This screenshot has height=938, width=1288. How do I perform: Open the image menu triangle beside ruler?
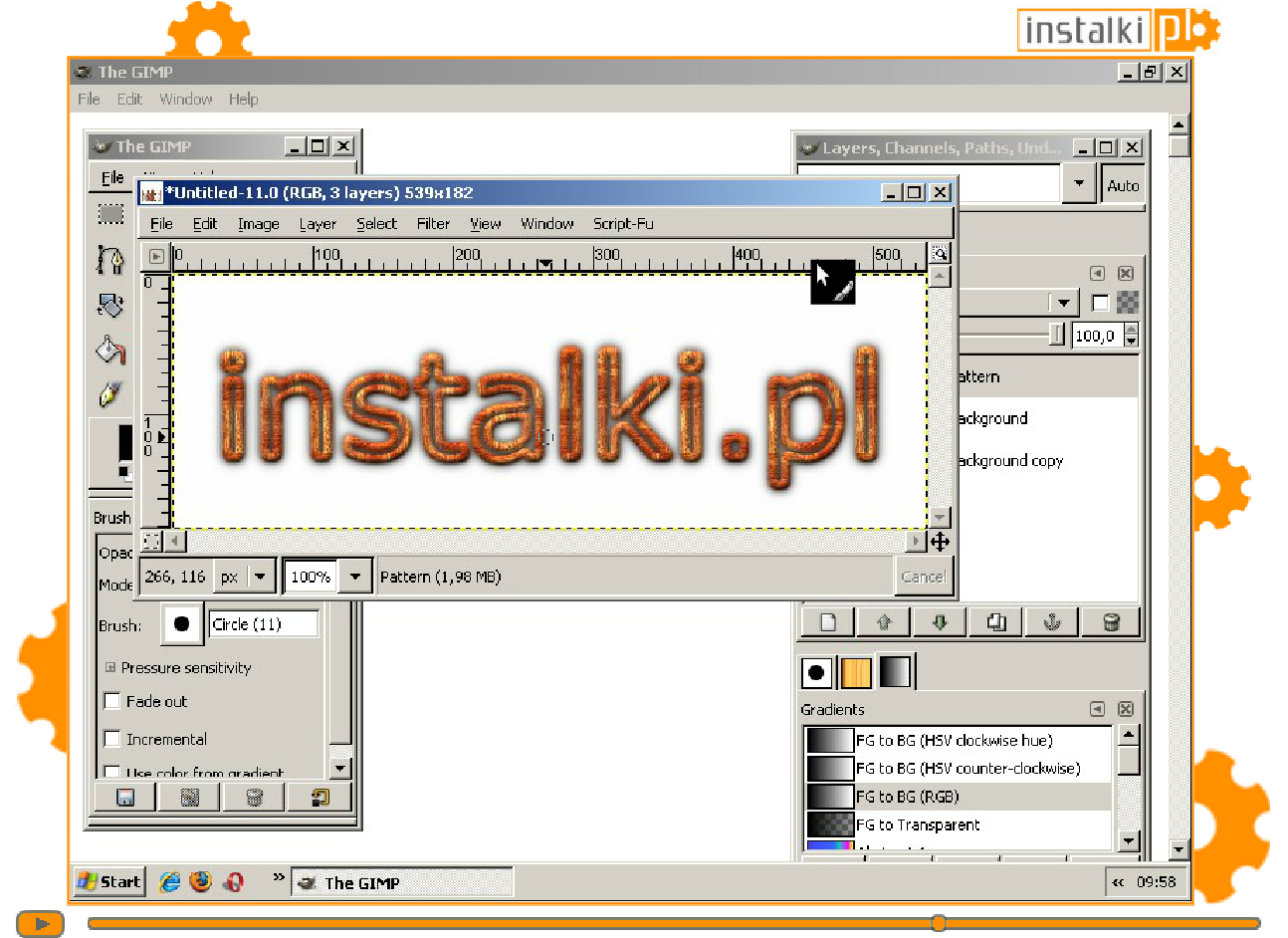156,256
